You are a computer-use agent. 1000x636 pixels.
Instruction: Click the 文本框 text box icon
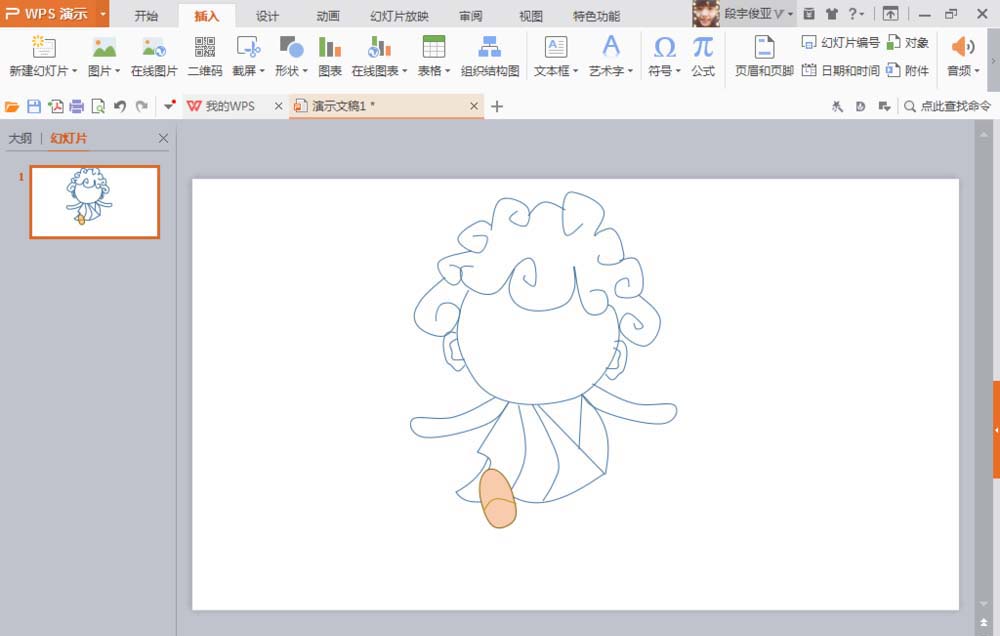coord(555,47)
